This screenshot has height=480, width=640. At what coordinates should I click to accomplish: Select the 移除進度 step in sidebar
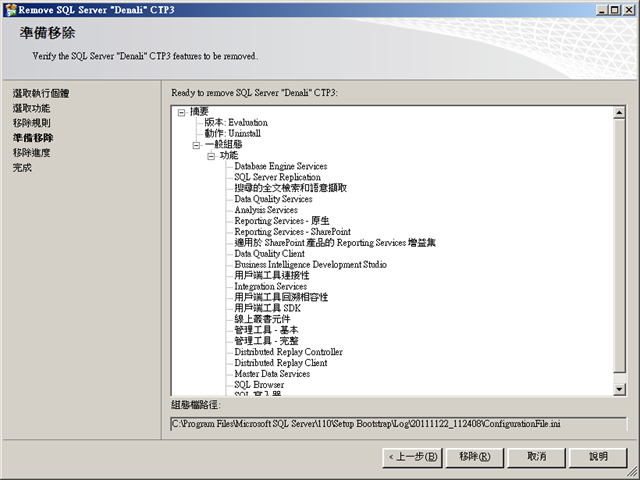(x=31, y=153)
